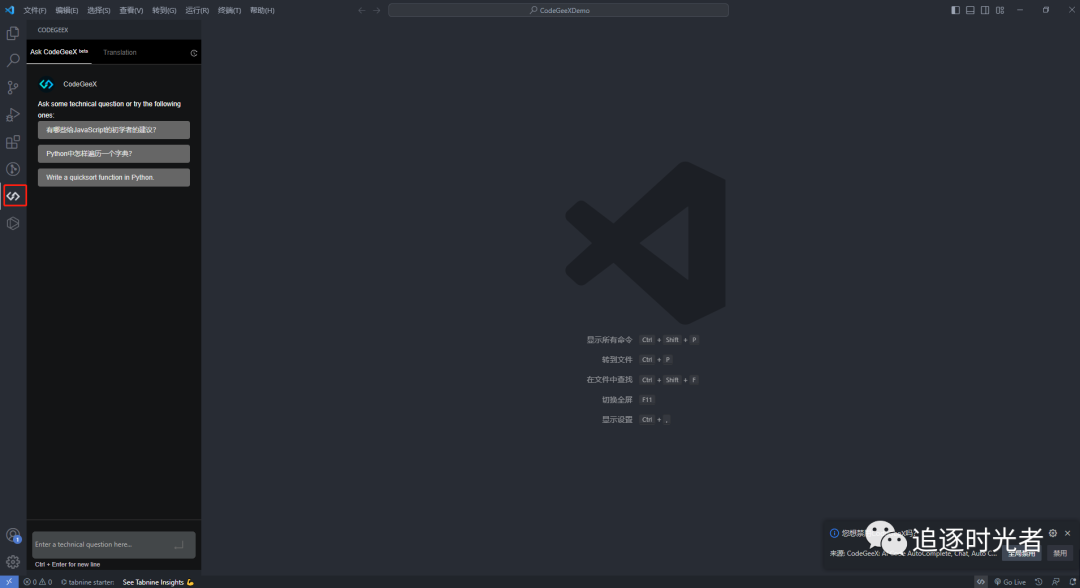
Task: Open the Git Graph activity bar icon
Action: pyautogui.click(x=12, y=169)
